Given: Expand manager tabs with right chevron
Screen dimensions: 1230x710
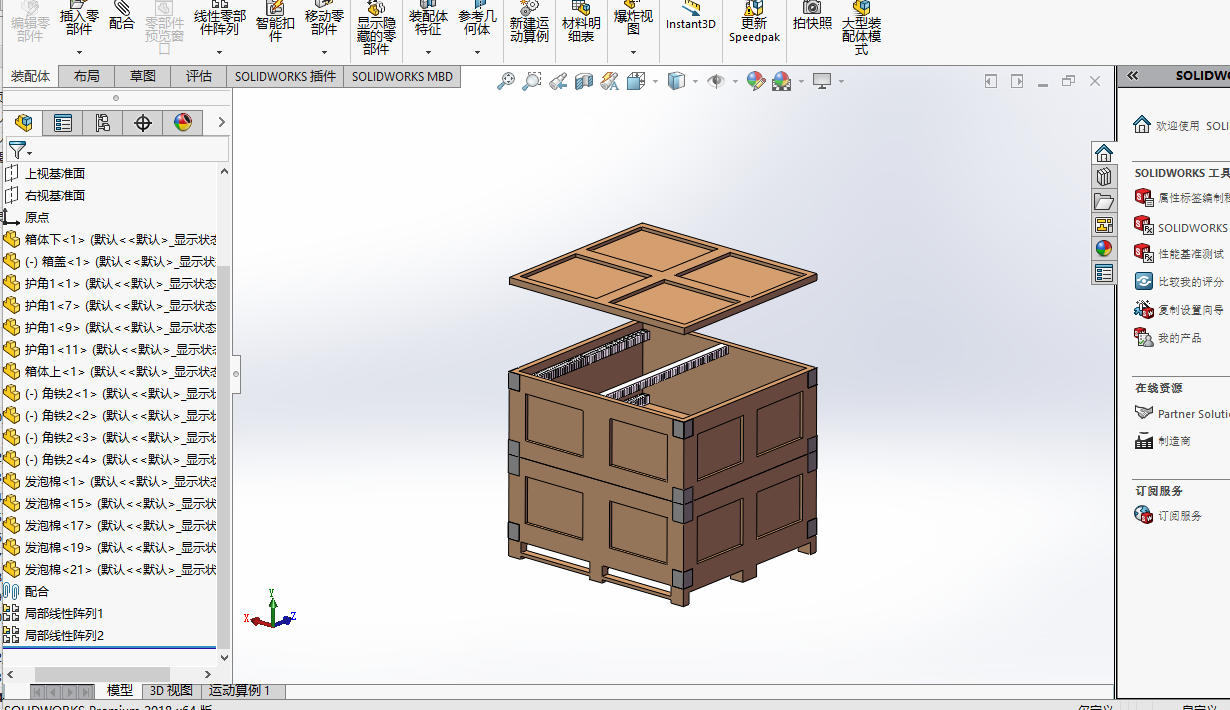Looking at the screenshot, I should 221,123.
